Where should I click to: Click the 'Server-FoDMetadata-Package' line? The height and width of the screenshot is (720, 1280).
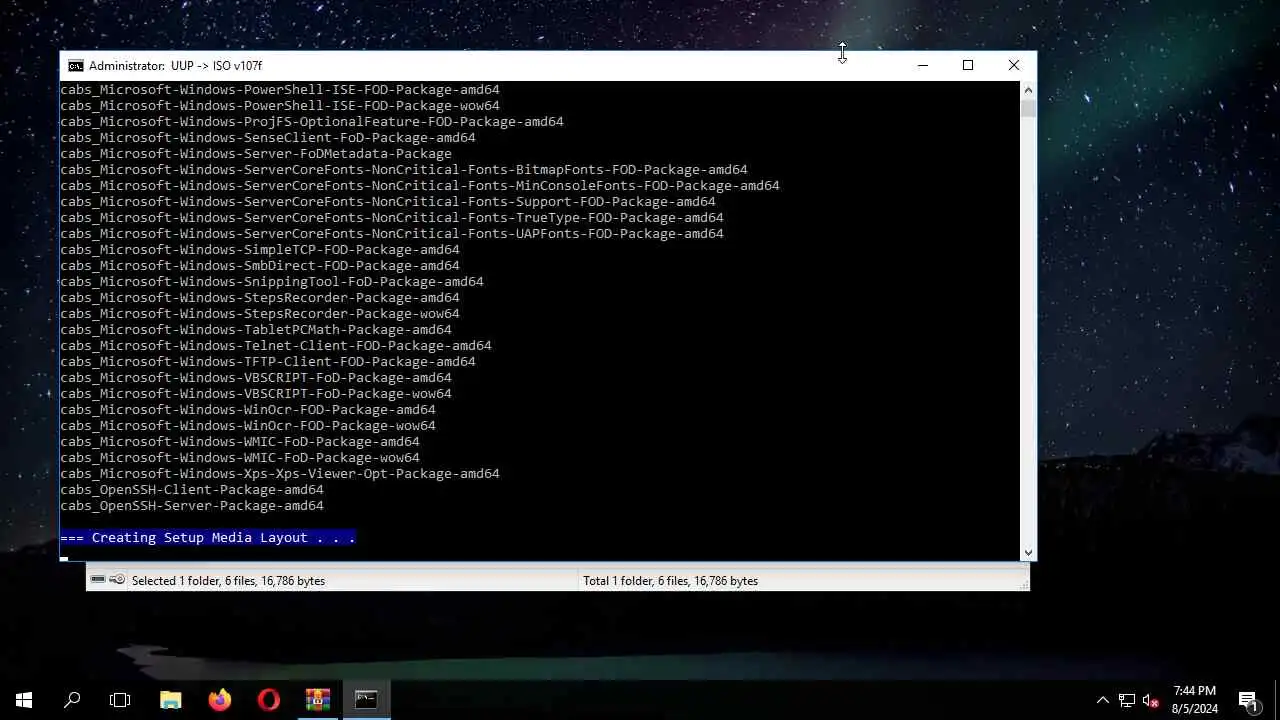tap(256, 154)
